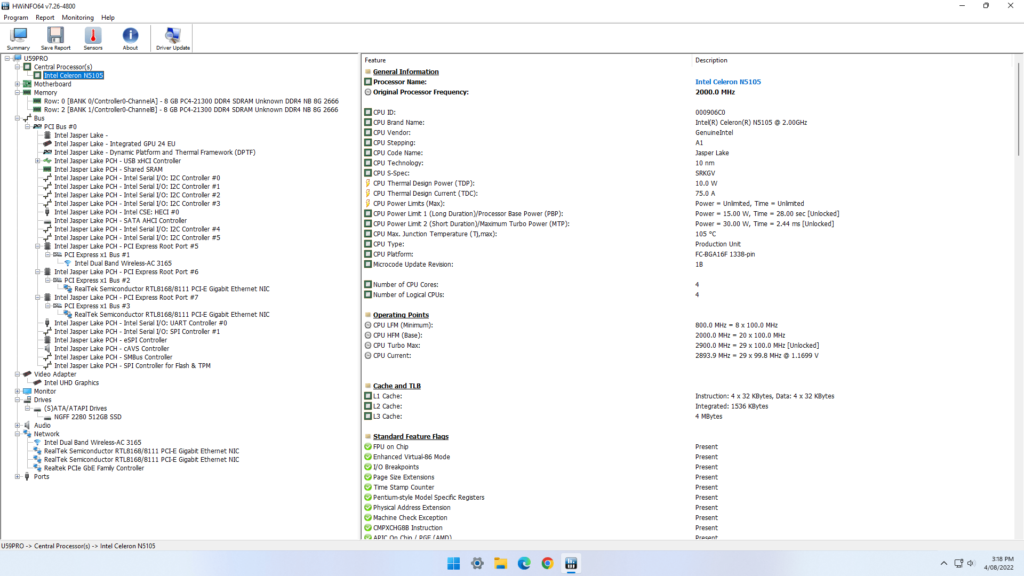Collapse the Memory tree node
The width and height of the screenshot is (1024, 576).
coord(16,93)
